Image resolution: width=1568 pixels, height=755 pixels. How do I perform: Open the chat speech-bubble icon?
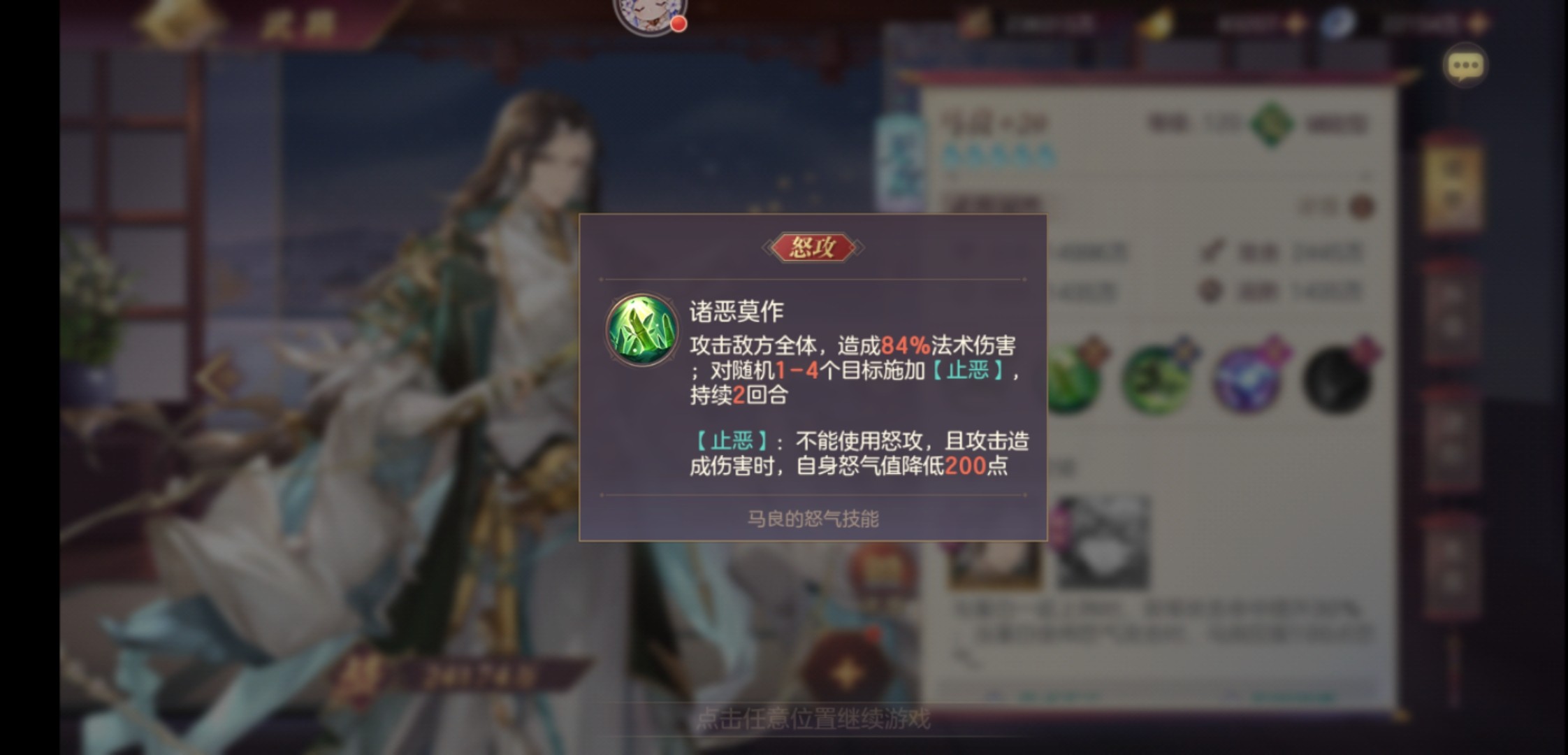coord(1465,66)
